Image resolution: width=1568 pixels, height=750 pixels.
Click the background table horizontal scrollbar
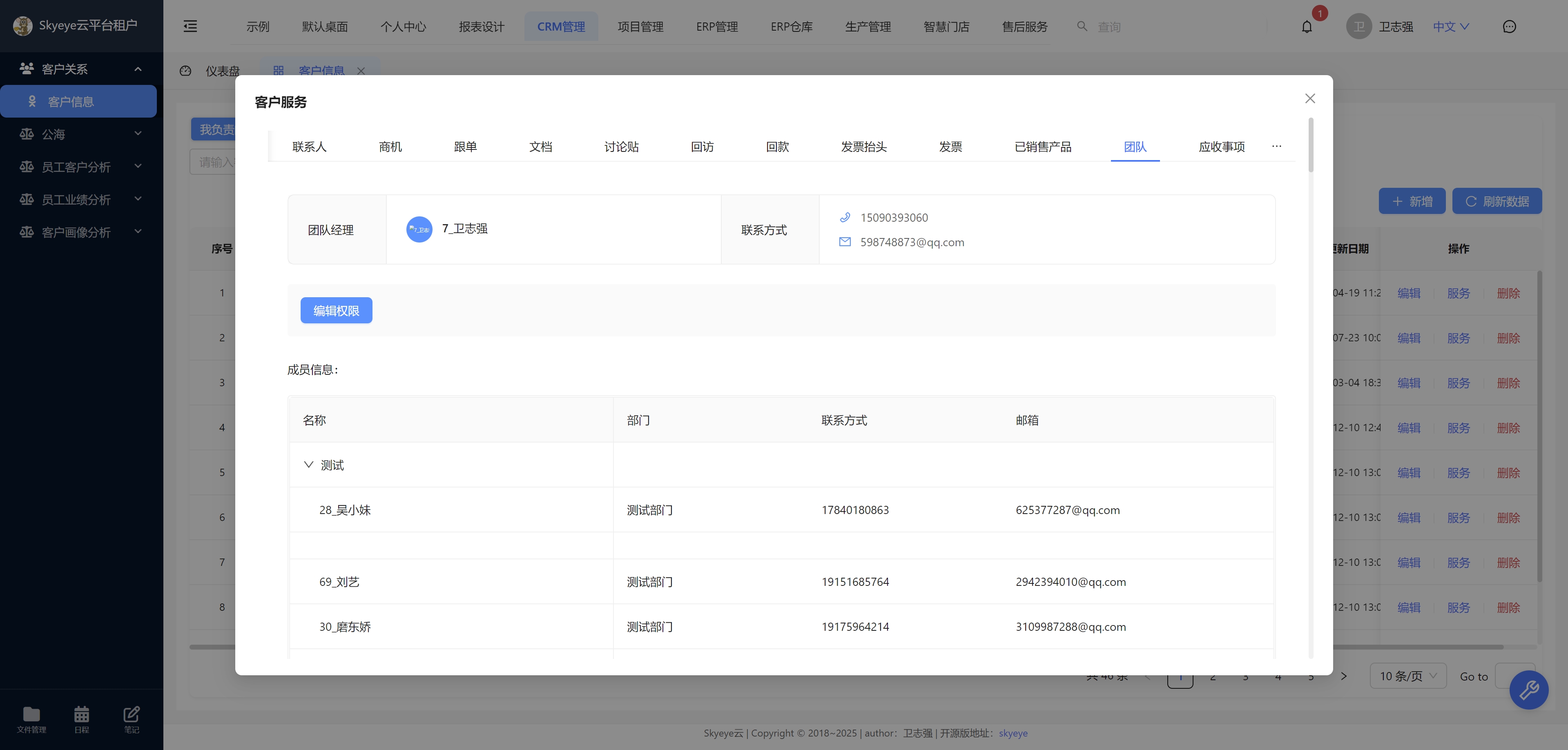point(846,647)
